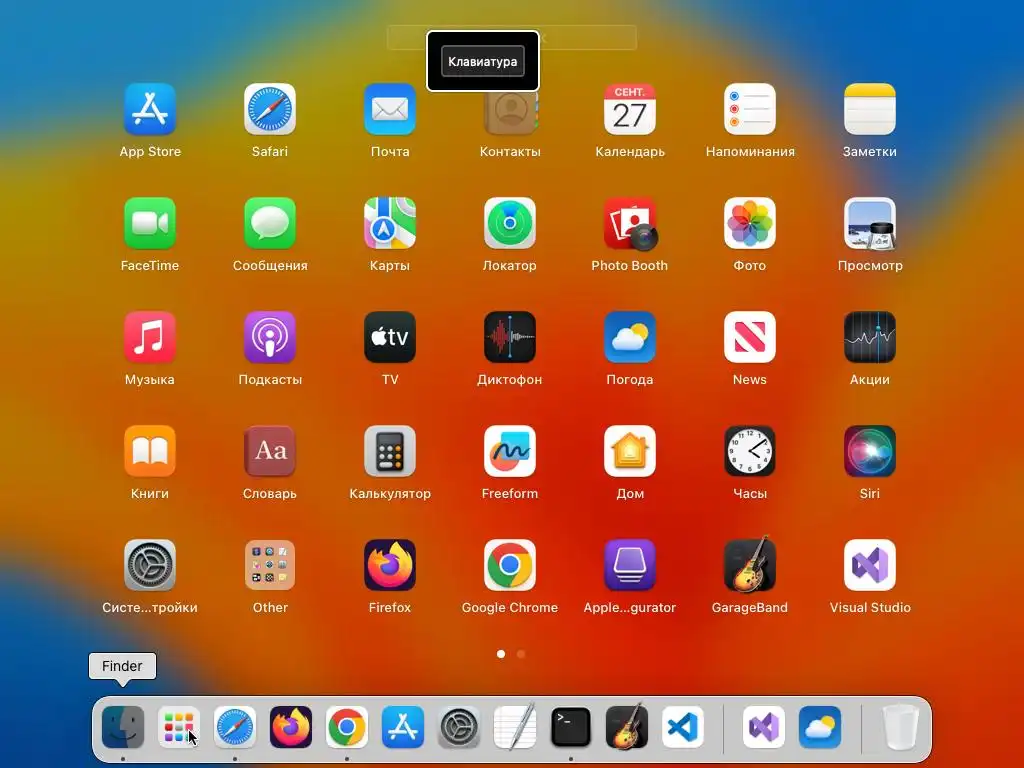The height and width of the screenshot is (768, 1024).
Task: Open the Калькулятор app
Action: click(390, 451)
